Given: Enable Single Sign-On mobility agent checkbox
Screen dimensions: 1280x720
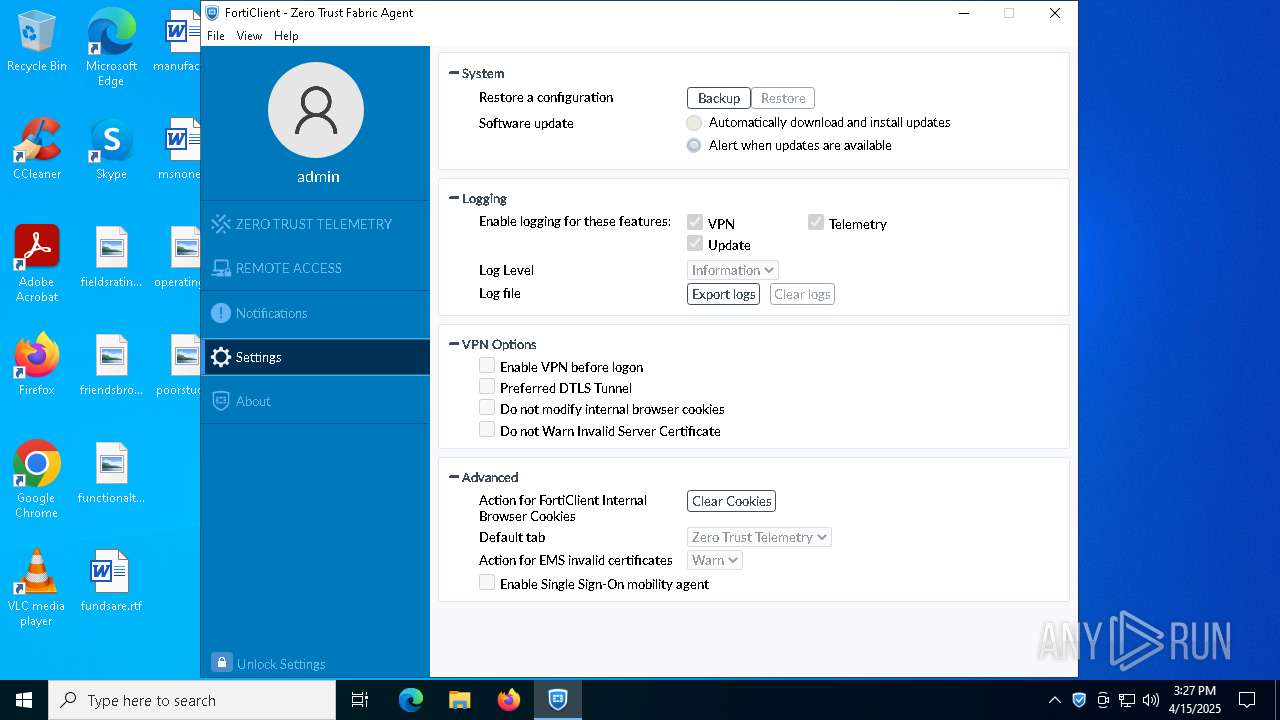Looking at the screenshot, I should pyautogui.click(x=487, y=582).
